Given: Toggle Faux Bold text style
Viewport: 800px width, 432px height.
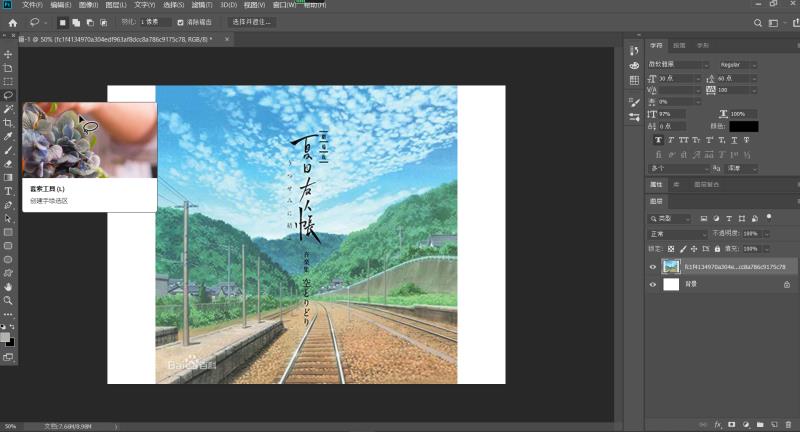Looking at the screenshot, I should [x=658, y=140].
